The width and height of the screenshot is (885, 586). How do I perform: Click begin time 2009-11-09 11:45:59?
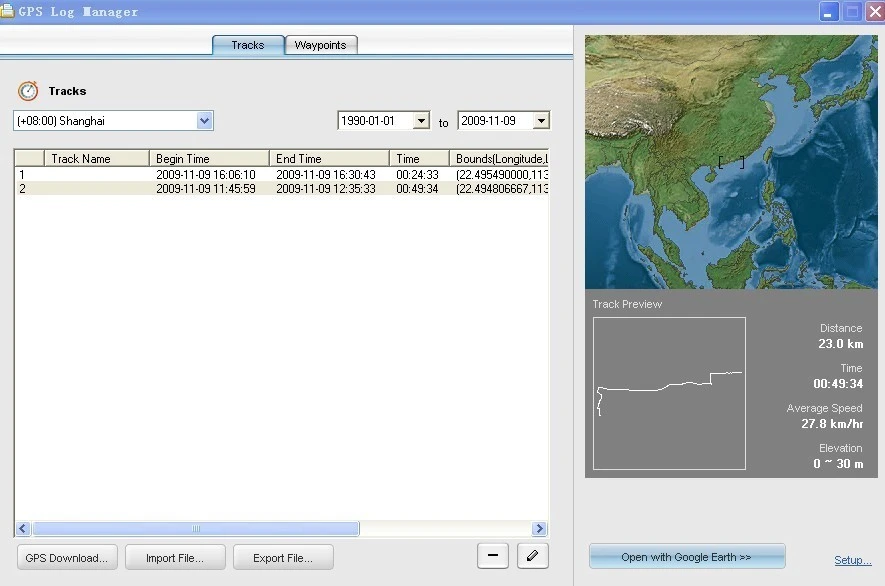[x=205, y=189]
